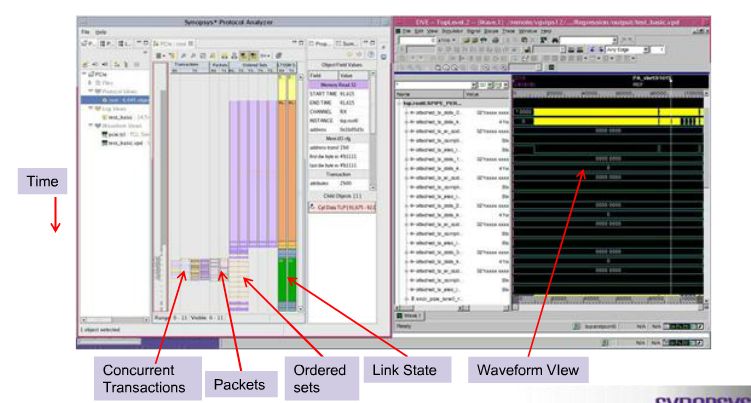Open the Signal menu in DVE
The image size is (751, 403).
[x=473, y=31]
